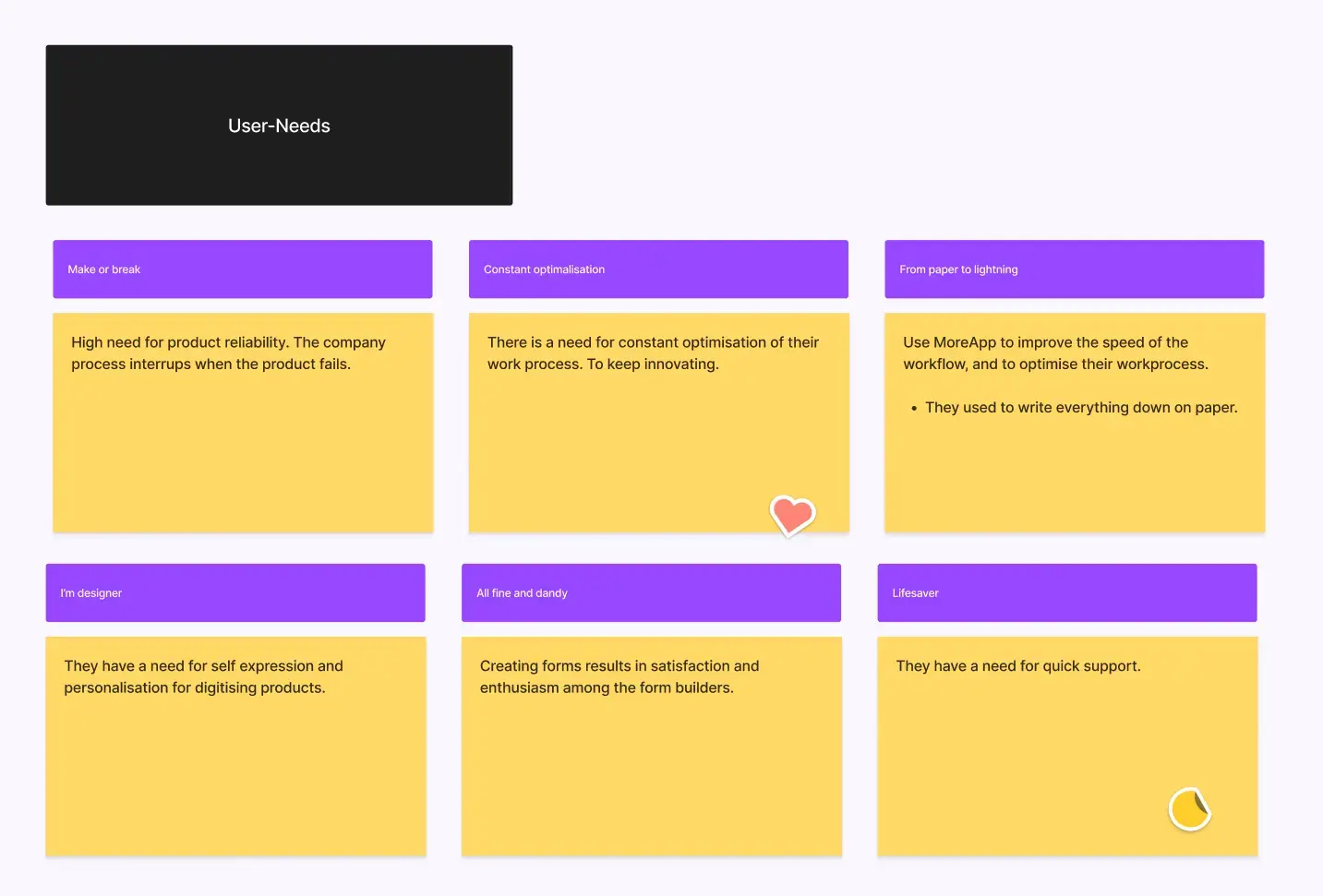Select the form builders satisfaction note
1323x896 pixels.
(x=651, y=746)
